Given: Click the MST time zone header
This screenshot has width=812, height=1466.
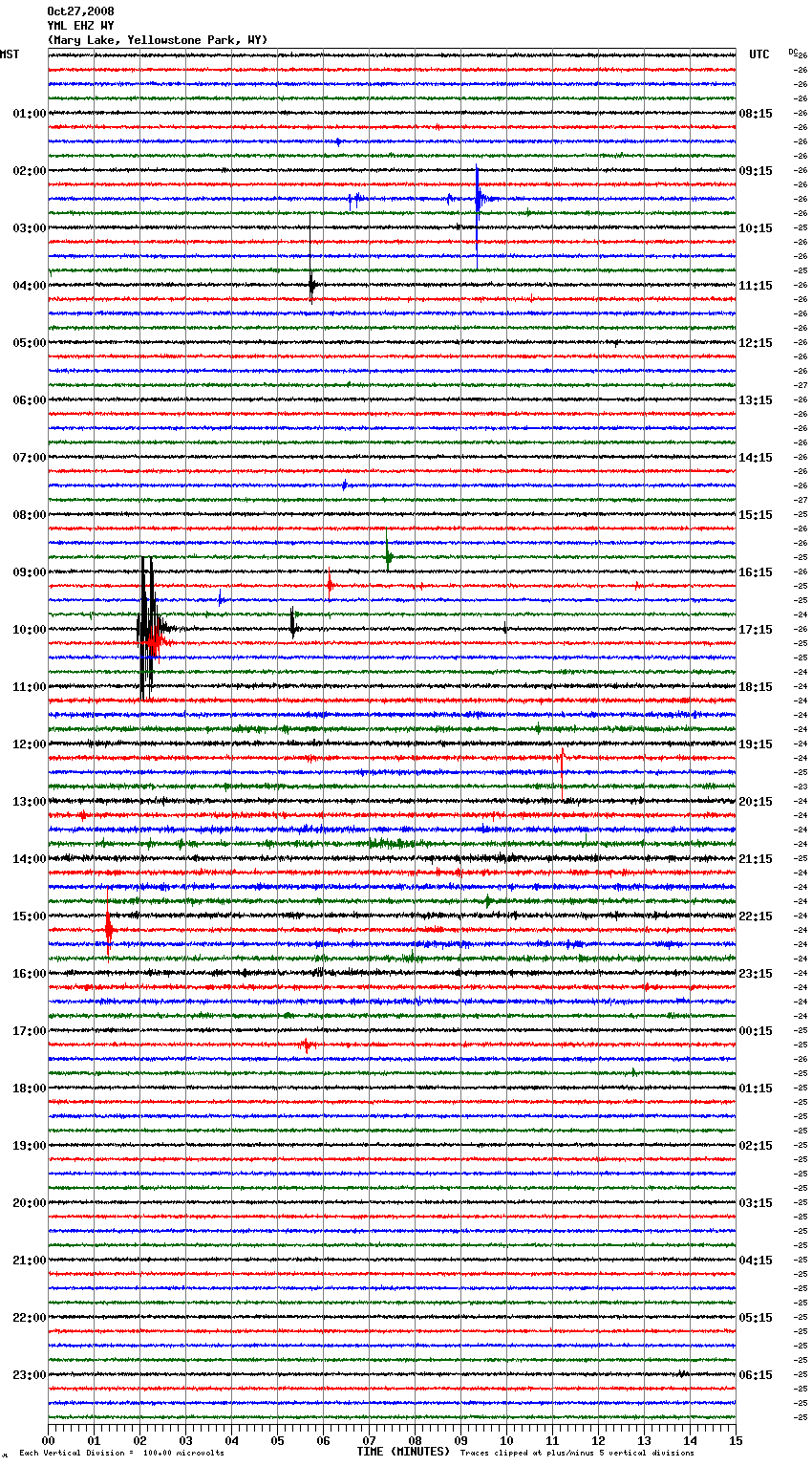Looking at the screenshot, I should pos(10,54).
